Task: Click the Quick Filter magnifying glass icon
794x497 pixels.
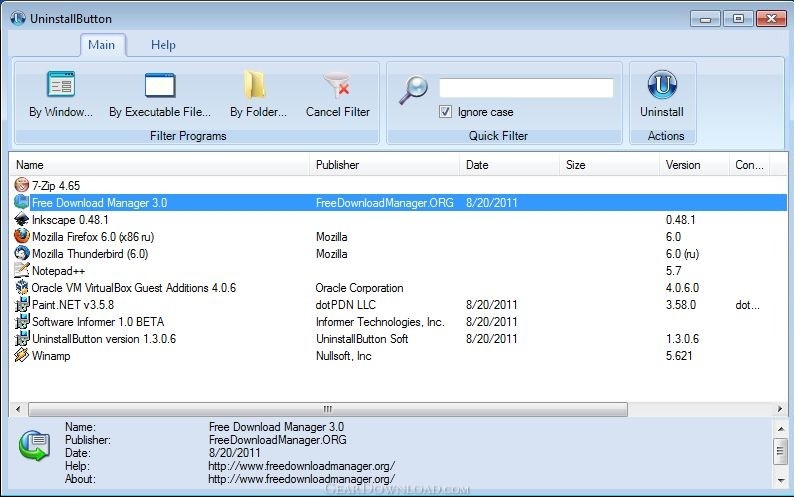Action: (x=413, y=90)
